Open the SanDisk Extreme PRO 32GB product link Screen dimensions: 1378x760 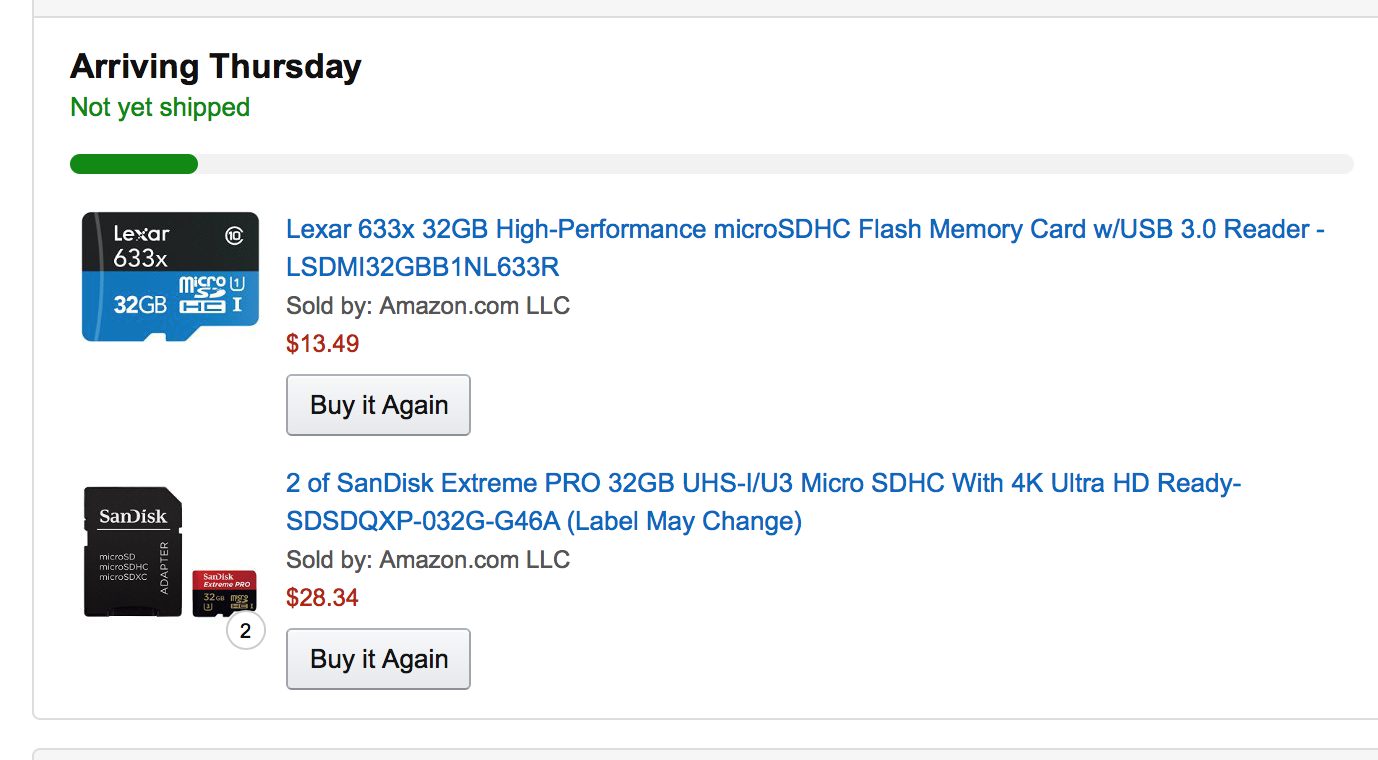tap(763, 484)
